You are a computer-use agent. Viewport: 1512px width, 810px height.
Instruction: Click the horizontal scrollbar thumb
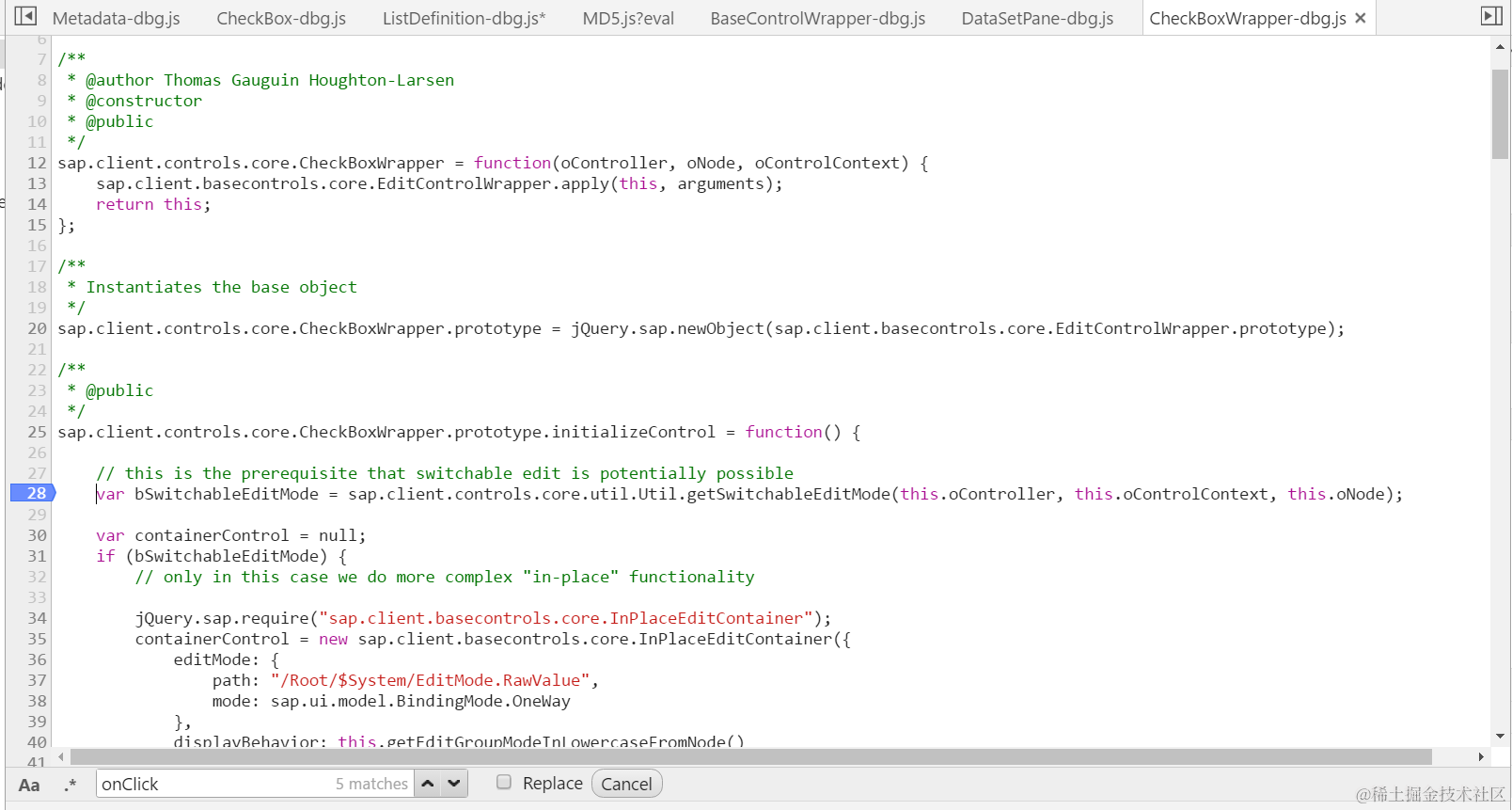tap(751, 756)
